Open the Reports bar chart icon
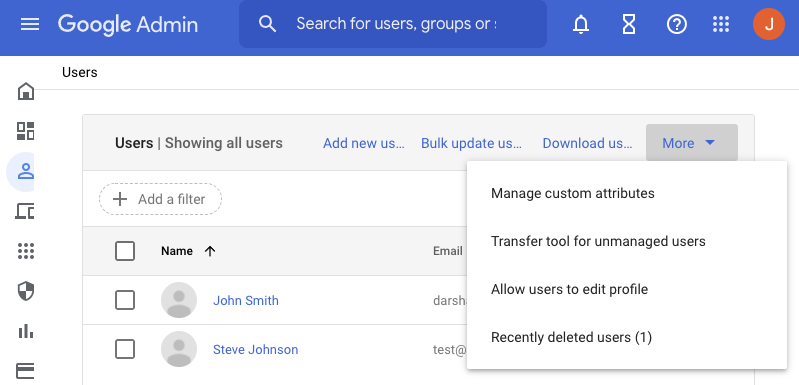The image size is (799, 385). click(25, 332)
